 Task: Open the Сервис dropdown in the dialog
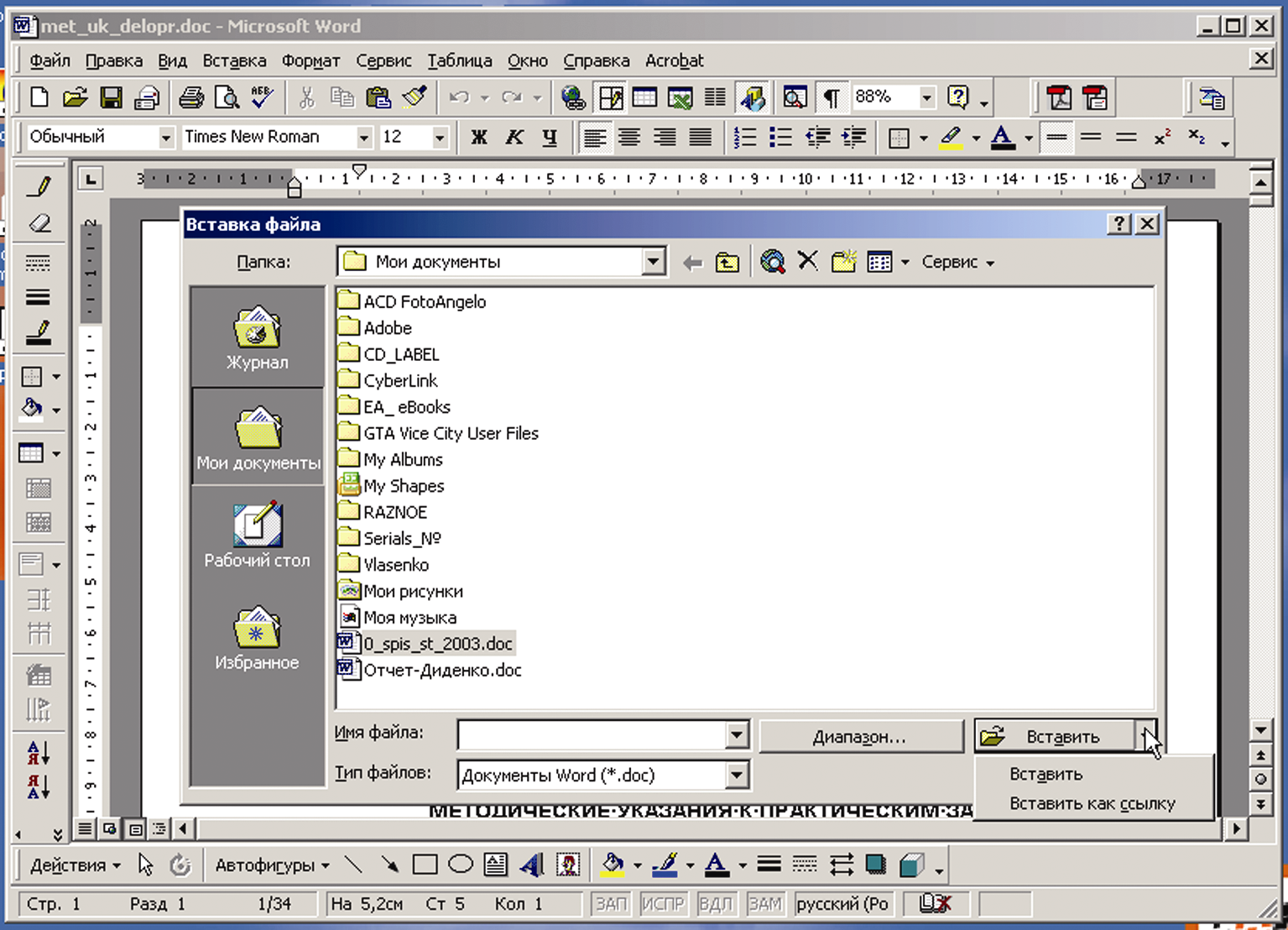(x=957, y=263)
